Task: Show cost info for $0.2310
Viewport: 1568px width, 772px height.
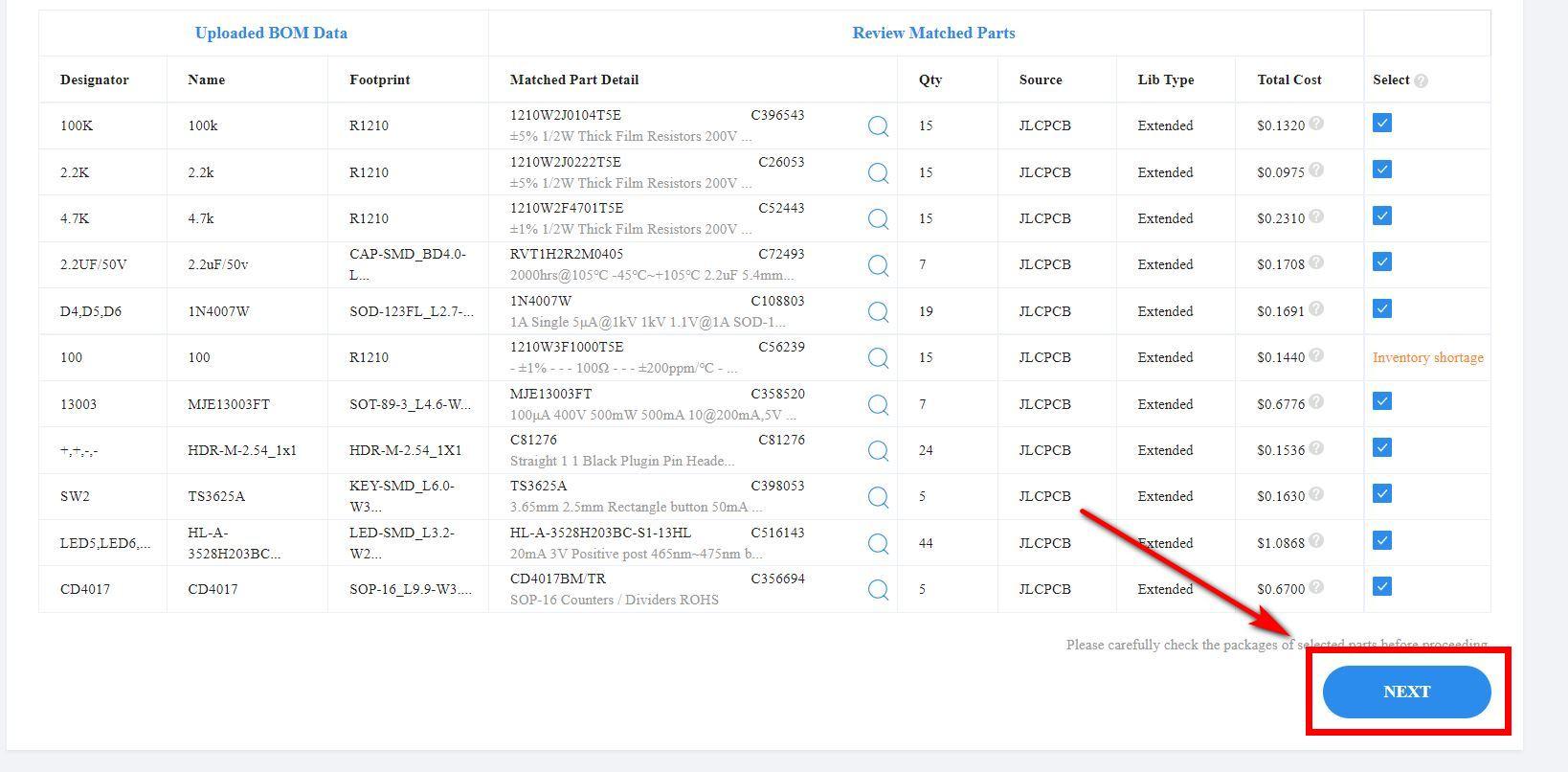Action: coord(1316,216)
